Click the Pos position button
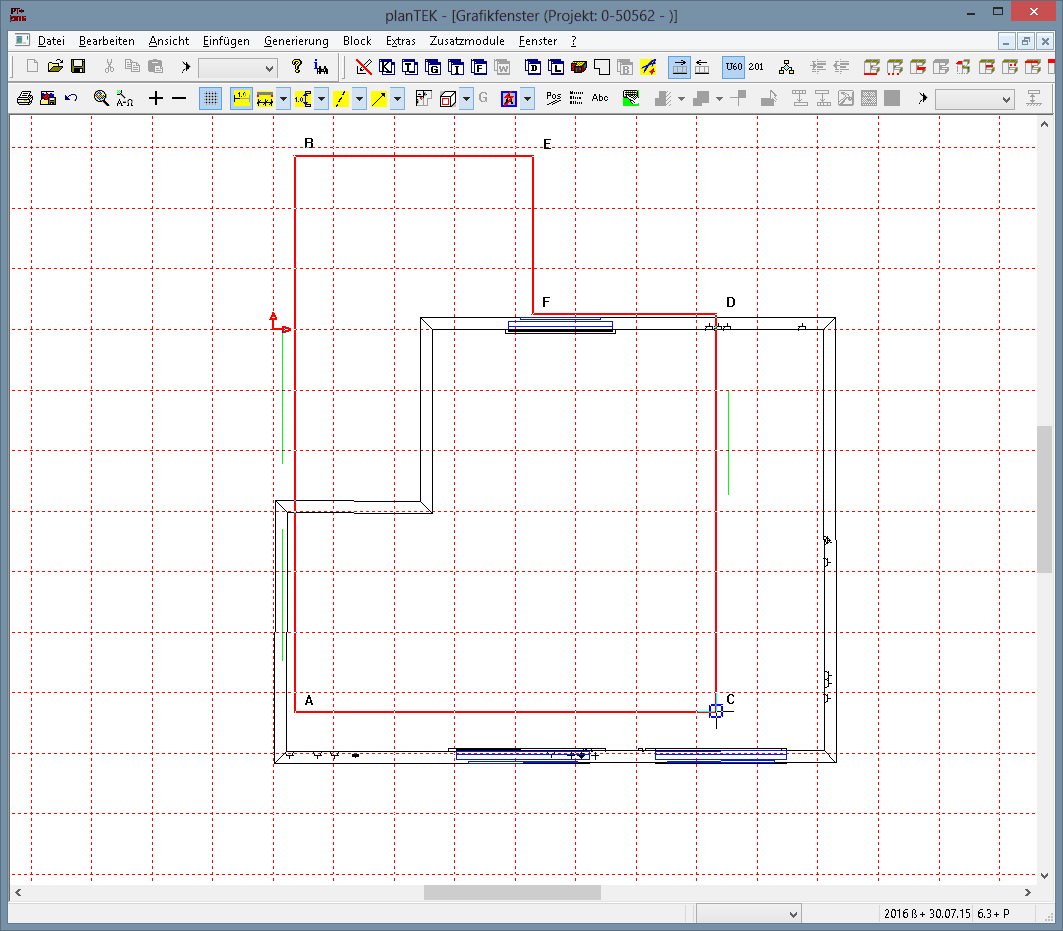This screenshot has width=1063, height=931. (553, 98)
